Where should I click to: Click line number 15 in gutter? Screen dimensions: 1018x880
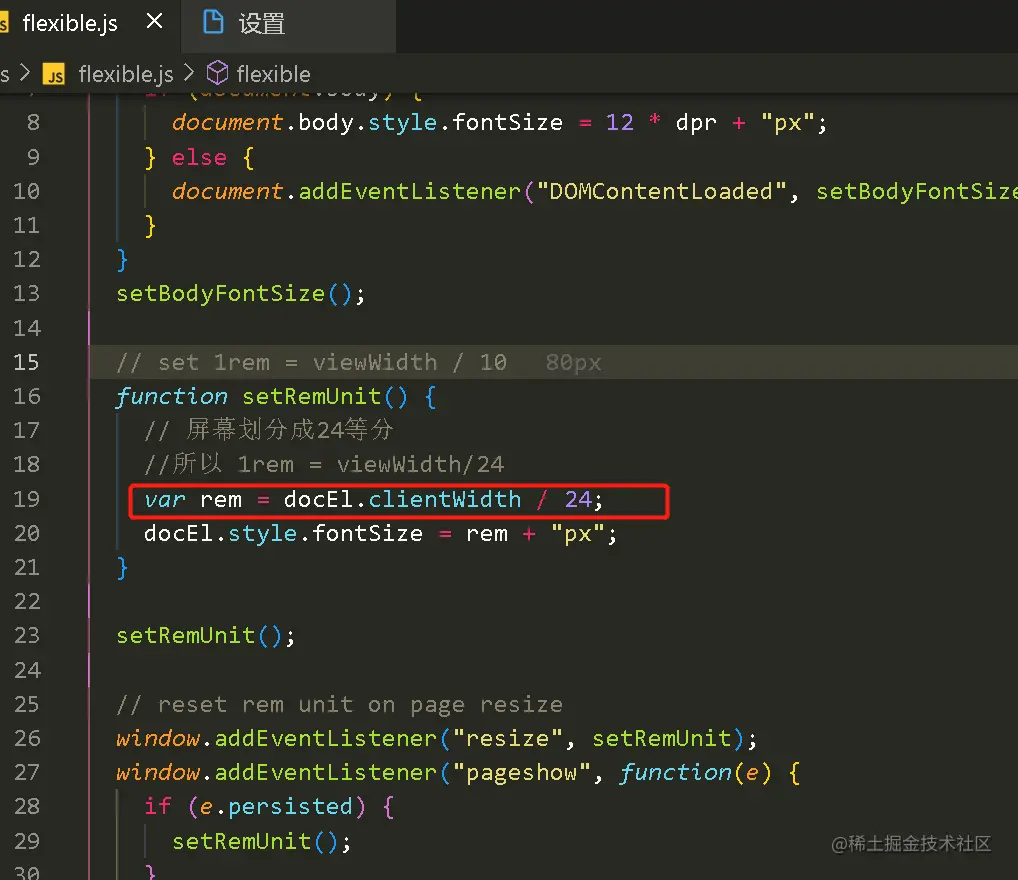pyautogui.click(x=27, y=362)
